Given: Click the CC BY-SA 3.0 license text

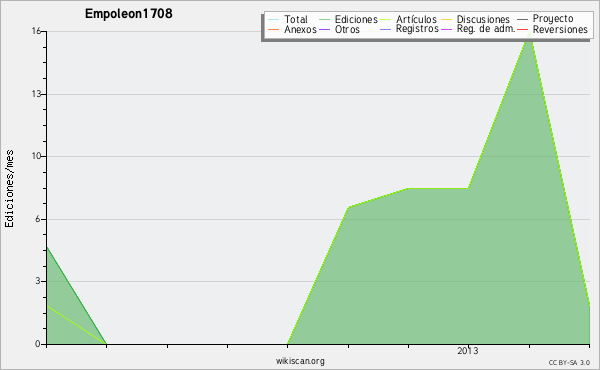Looking at the screenshot, I should tap(569, 362).
